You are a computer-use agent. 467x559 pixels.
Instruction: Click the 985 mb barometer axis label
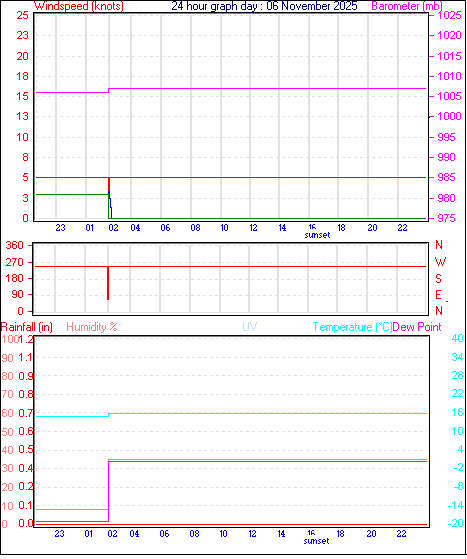point(446,177)
